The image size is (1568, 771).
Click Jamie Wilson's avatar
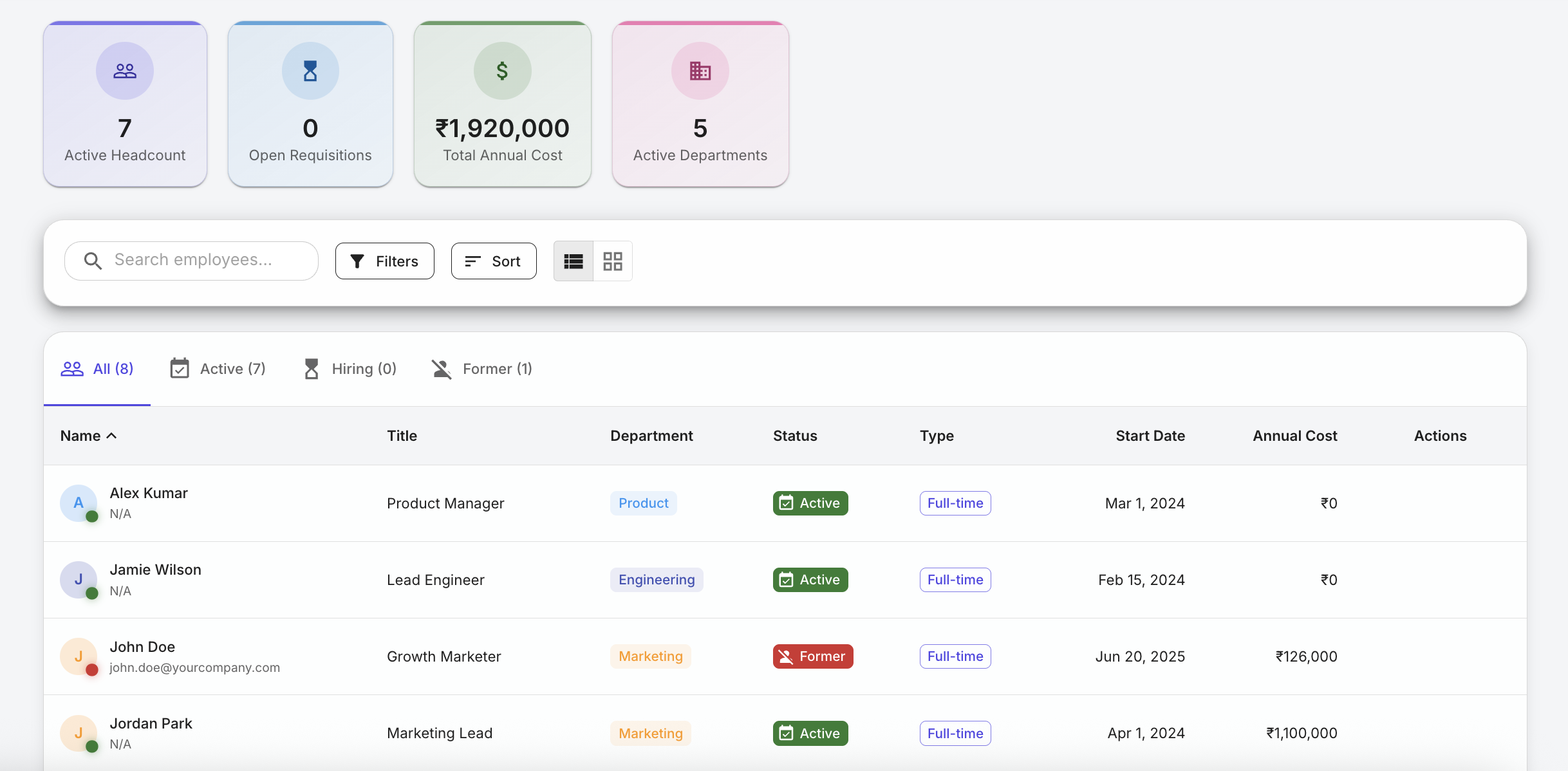click(x=79, y=580)
